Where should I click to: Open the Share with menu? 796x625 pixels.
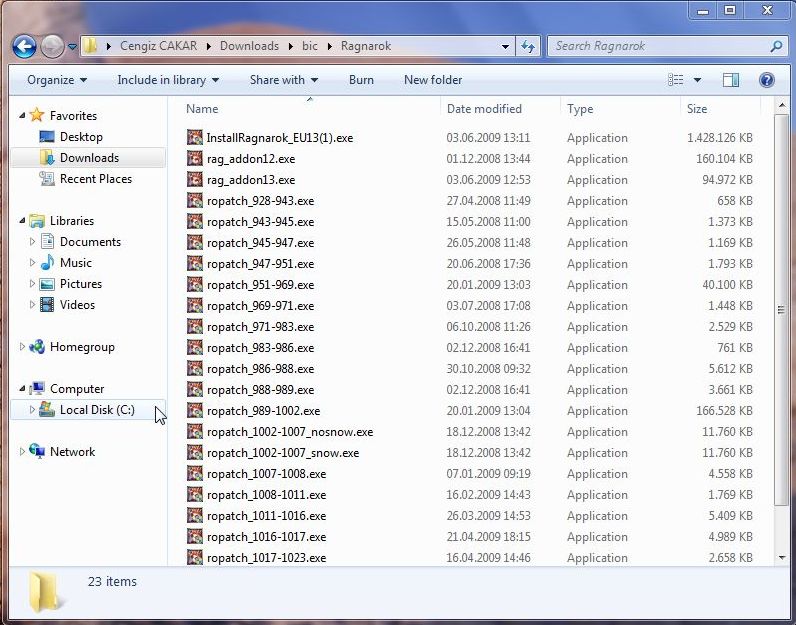coord(284,80)
